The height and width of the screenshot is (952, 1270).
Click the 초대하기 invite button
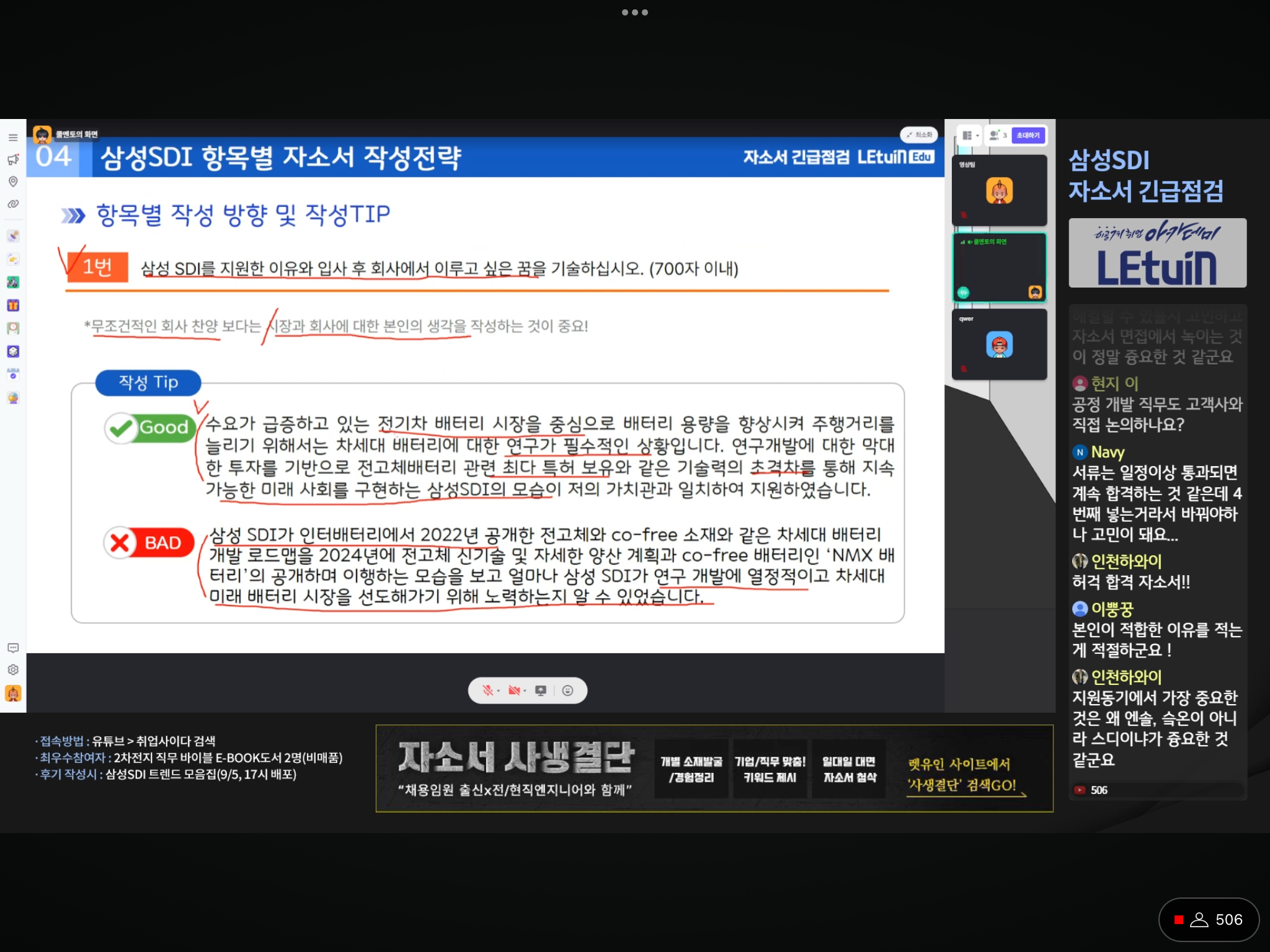pyautogui.click(x=1028, y=135)
